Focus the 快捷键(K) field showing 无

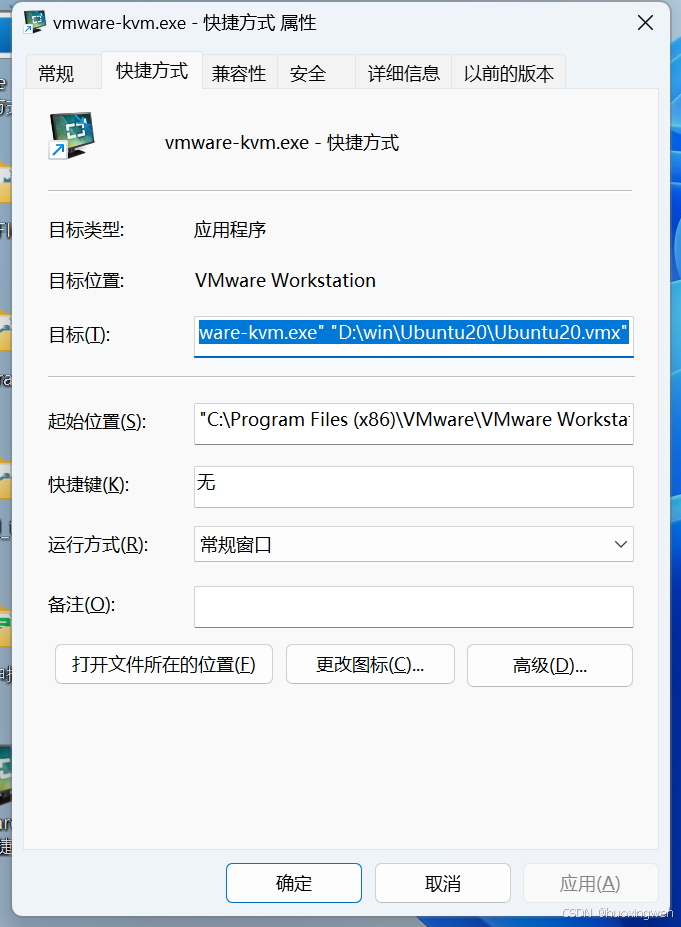point(414,487)
